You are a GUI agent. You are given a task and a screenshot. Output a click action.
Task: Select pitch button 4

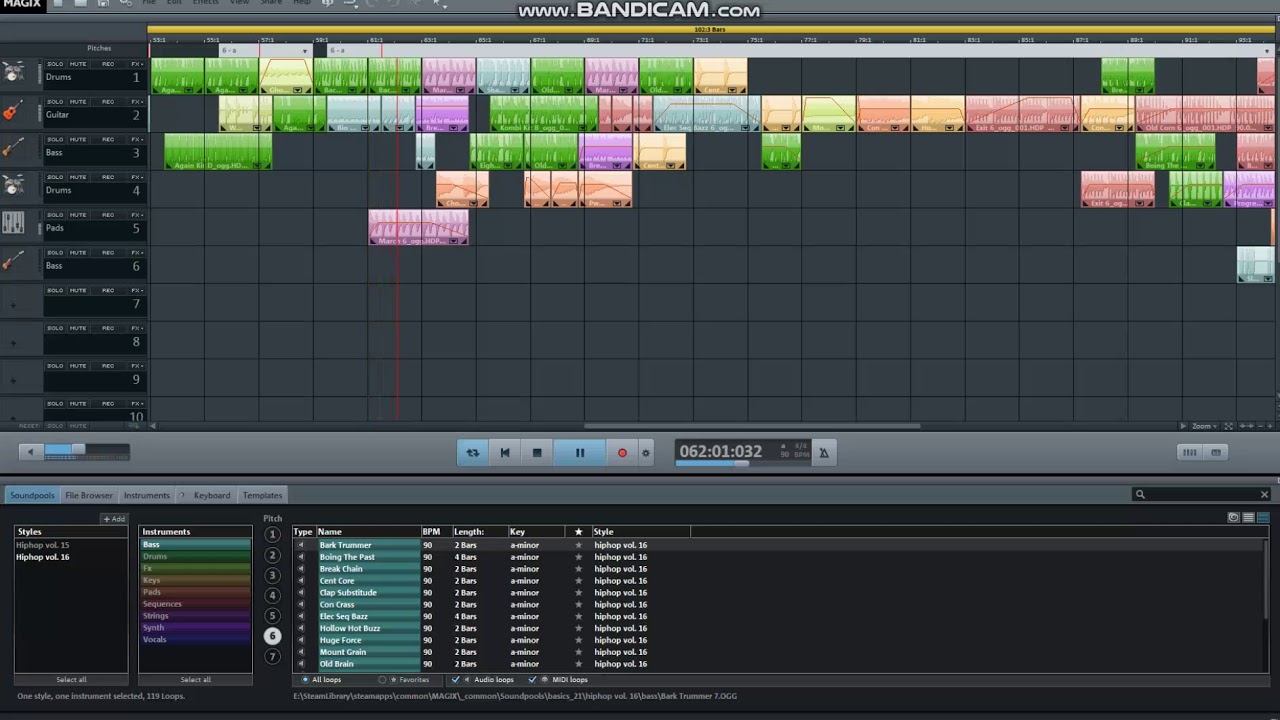(x=272, y=596)
